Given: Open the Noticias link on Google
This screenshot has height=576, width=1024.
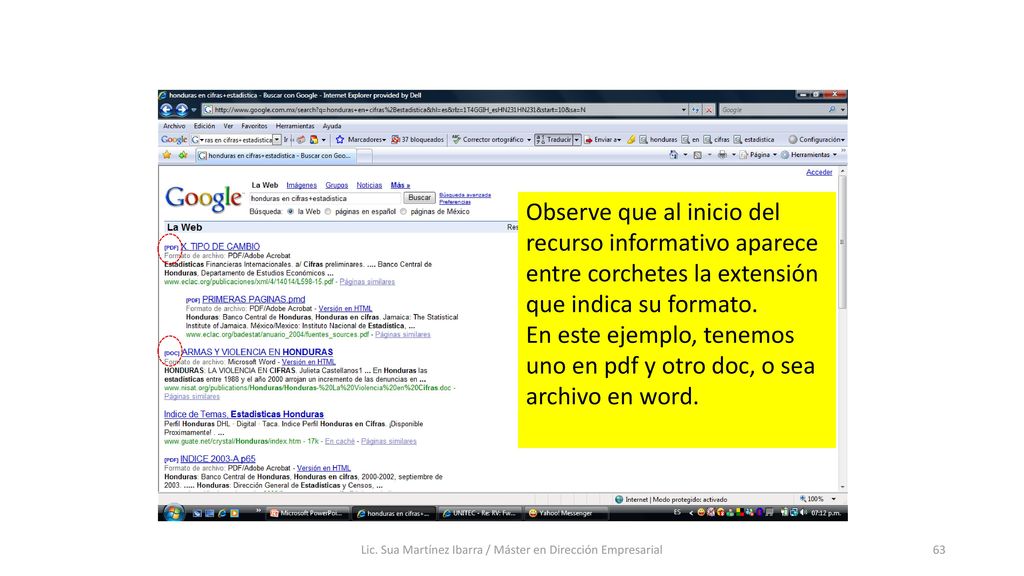Looking at the screenshot, I should pyautogui.click(x=369, y=185).
